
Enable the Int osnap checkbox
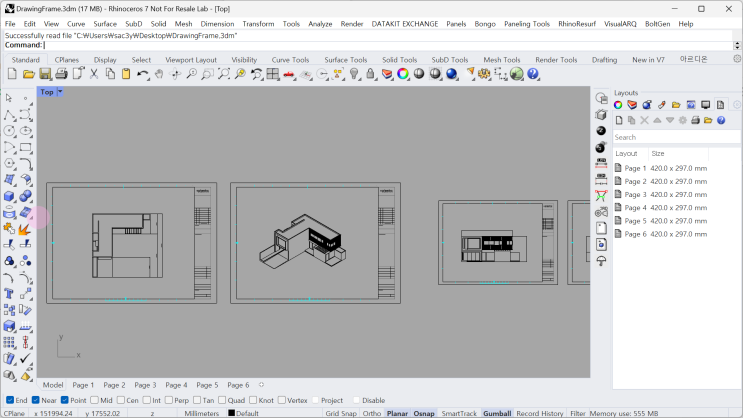click(146, 400)
